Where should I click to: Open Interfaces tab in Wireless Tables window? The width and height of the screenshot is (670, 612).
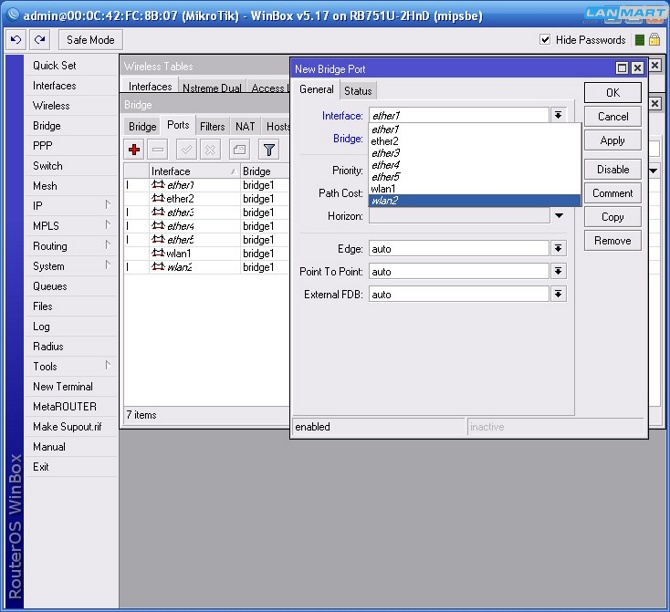(x=150, y=86)
